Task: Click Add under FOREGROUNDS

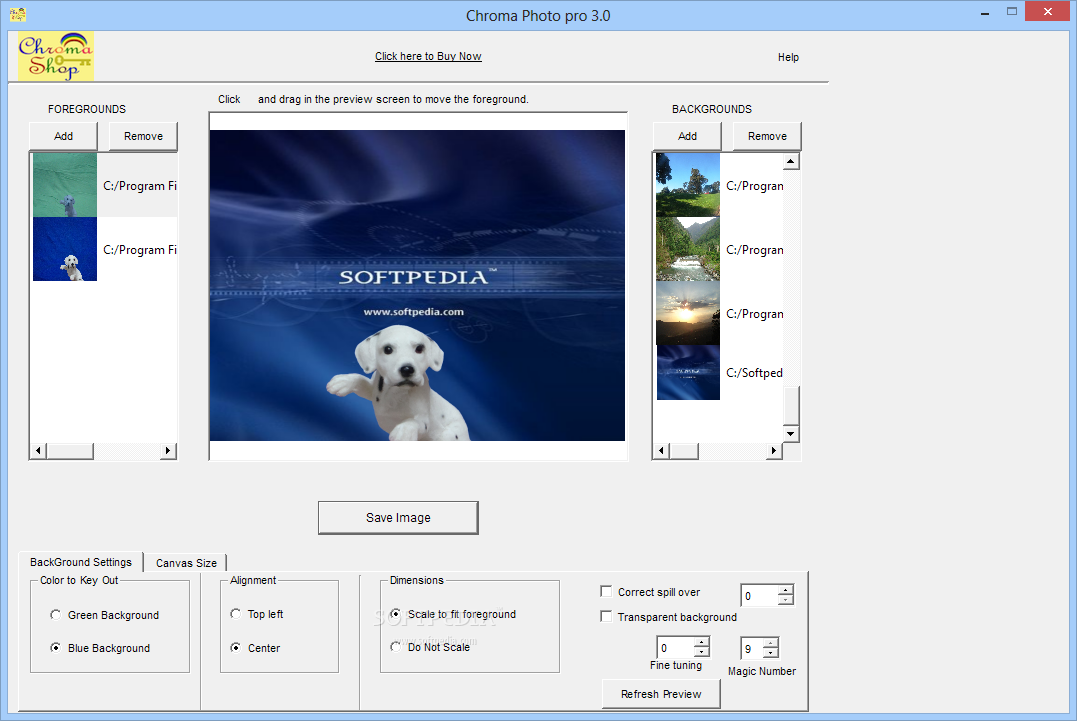Action: (x=63, y=136)
